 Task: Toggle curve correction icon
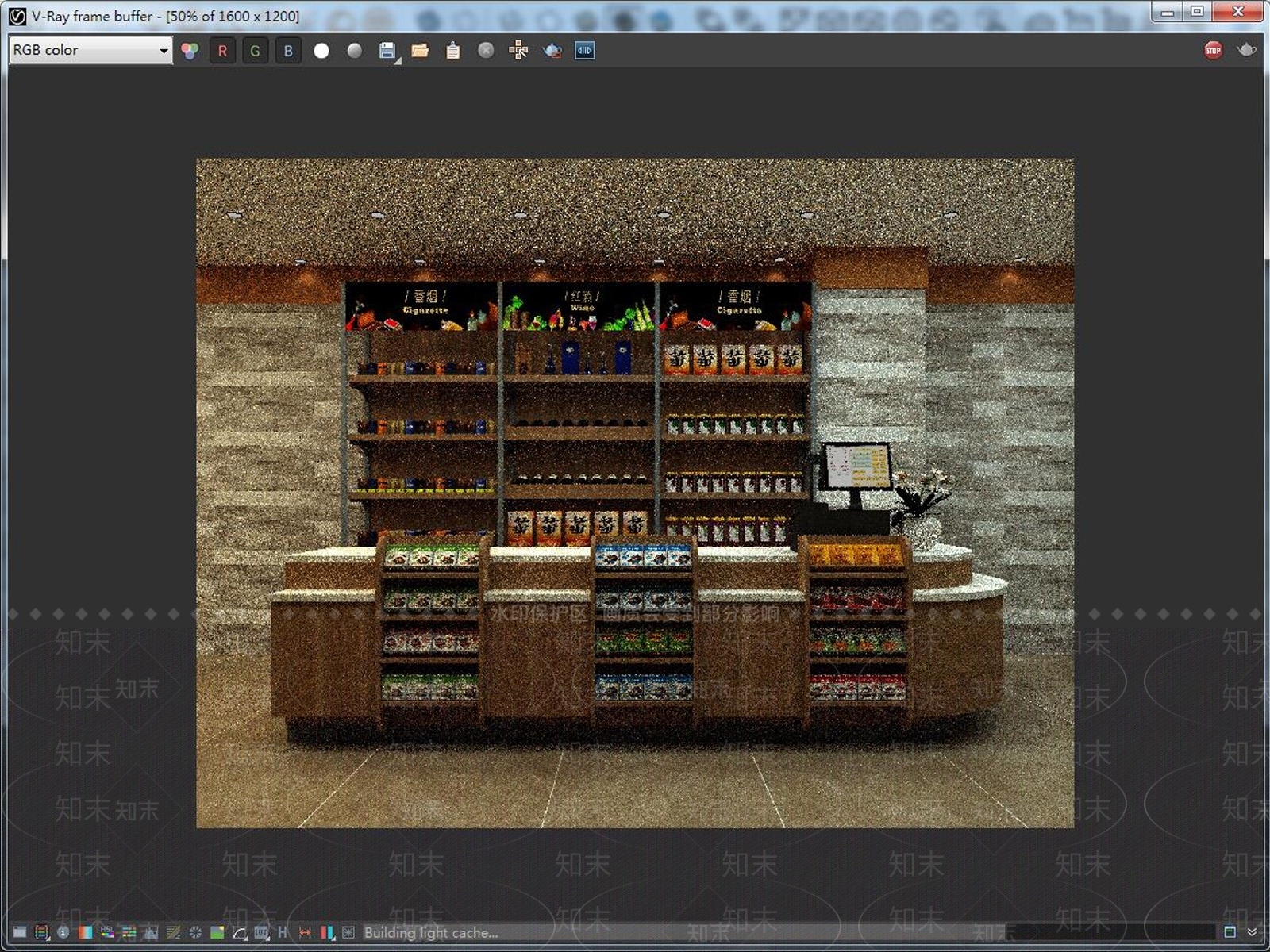(x=173, y=932)
